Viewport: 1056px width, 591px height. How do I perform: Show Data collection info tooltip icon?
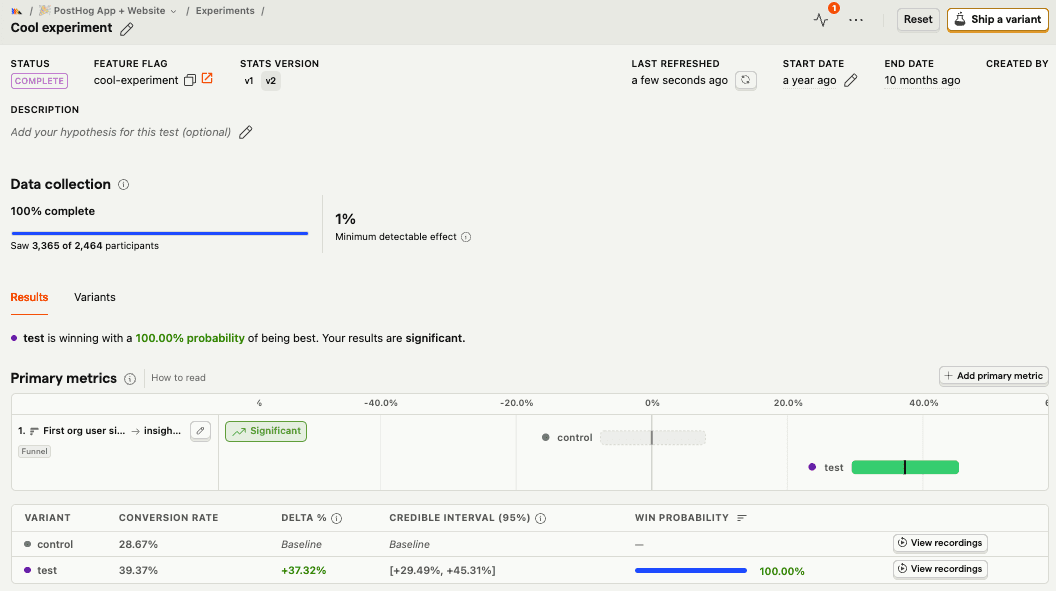pyautogui.click(x=123, y=184)
